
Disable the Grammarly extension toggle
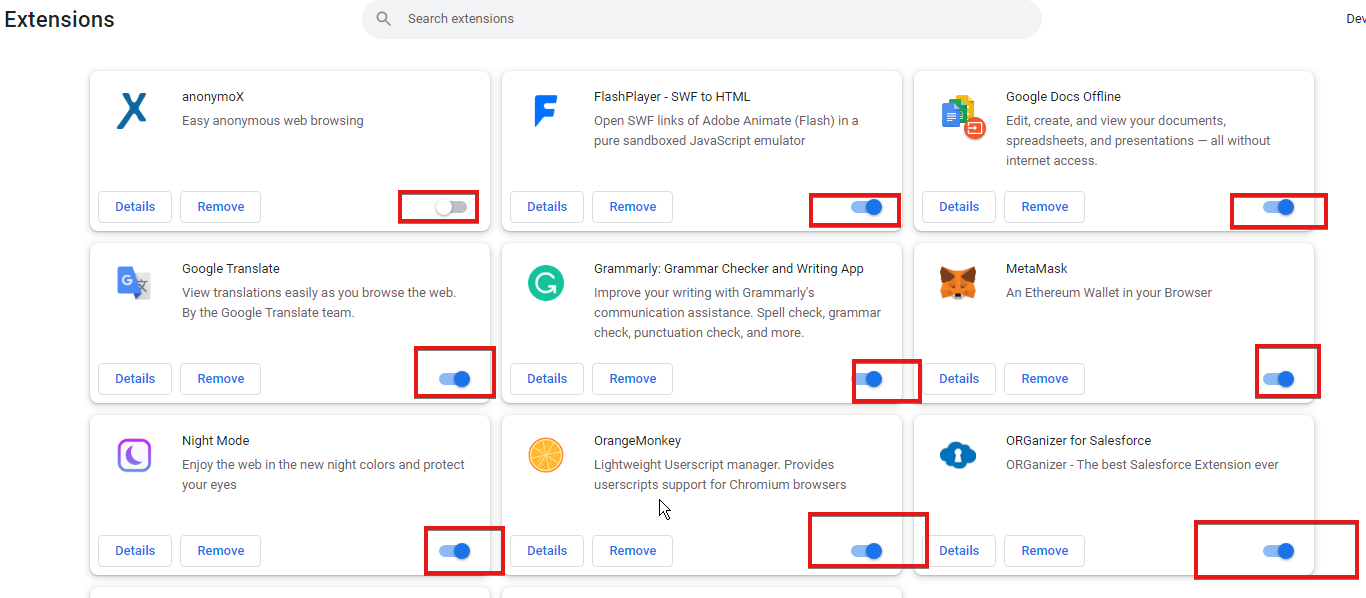[x=866, y=379]
